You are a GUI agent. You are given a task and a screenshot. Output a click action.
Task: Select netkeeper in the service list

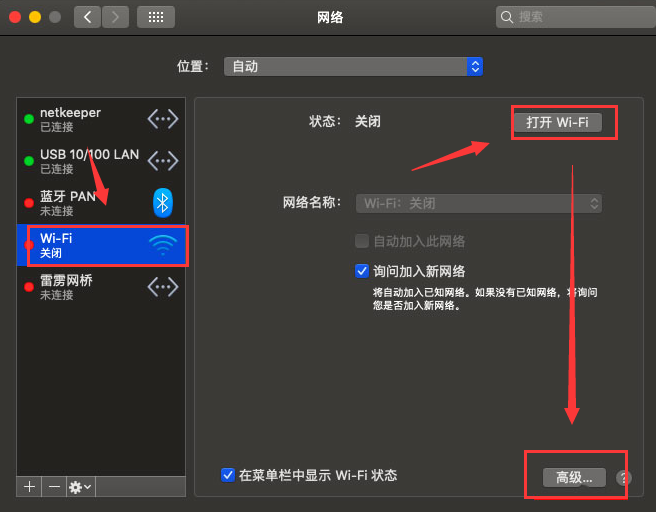click(x=85, y=119)
